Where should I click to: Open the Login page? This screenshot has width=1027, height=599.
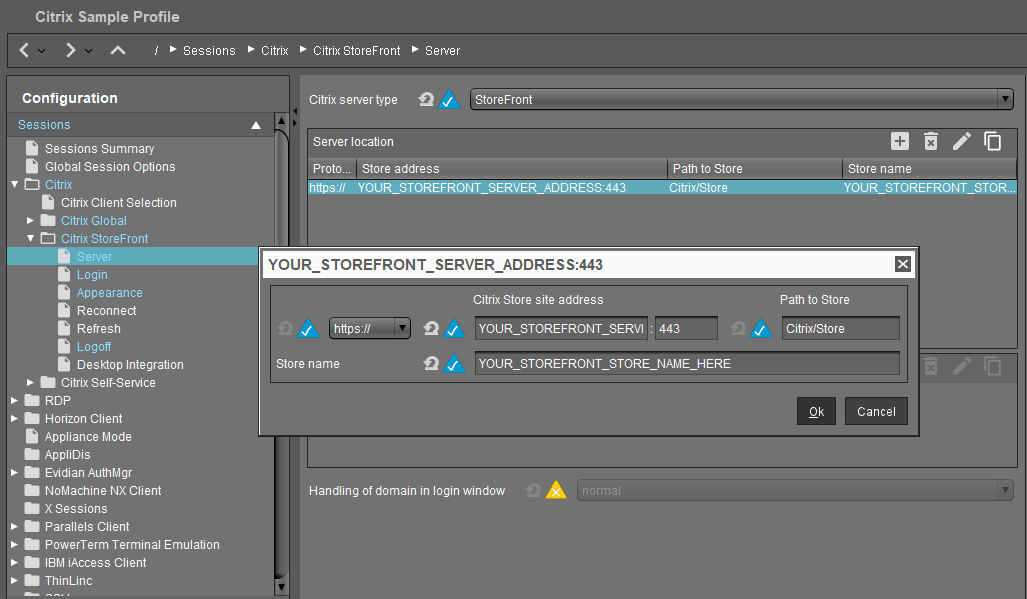click(92, 274)
